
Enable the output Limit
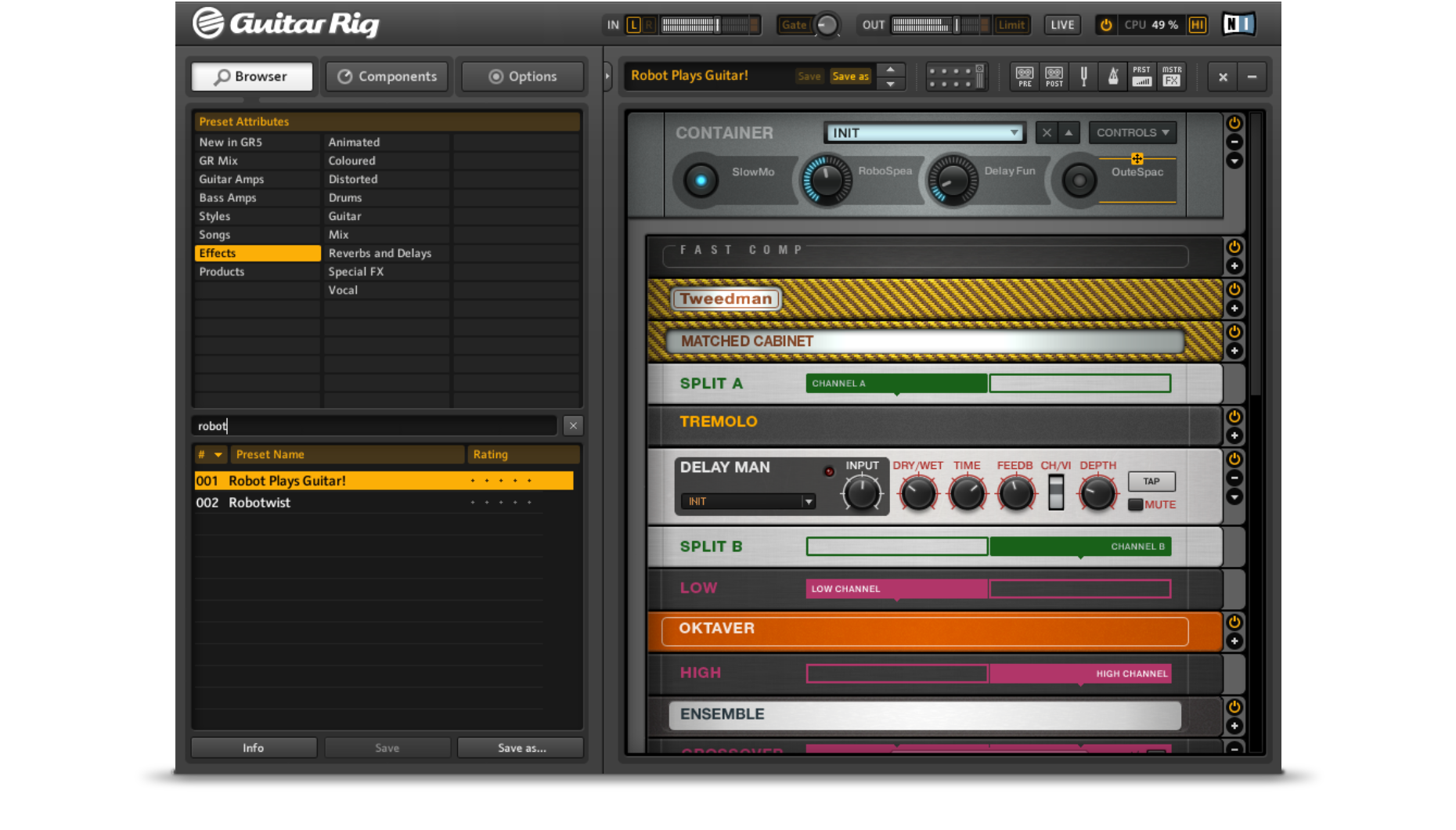click(x=1011, y=24)
